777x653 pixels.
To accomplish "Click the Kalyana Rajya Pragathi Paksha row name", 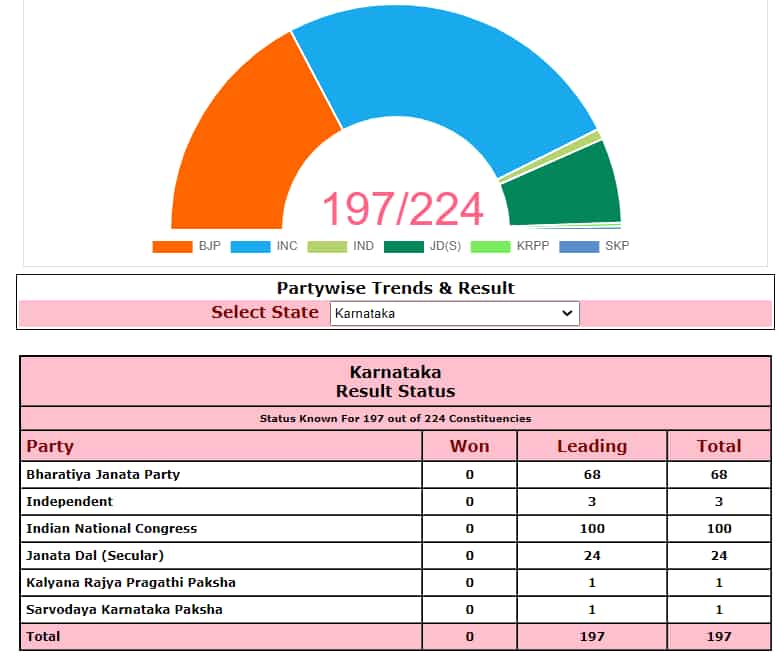I will [x=131, y=582].
